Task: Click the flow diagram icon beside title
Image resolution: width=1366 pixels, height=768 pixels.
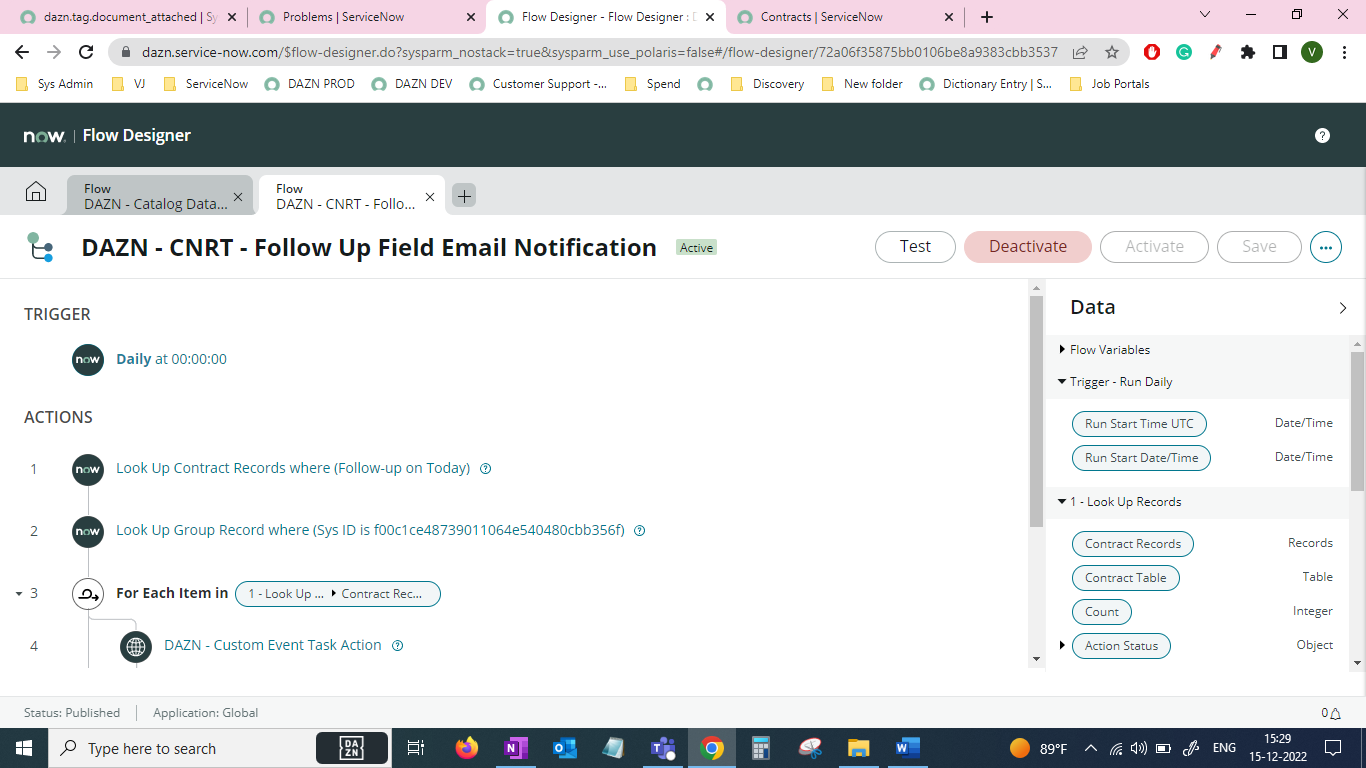Action: coord(40,247)
